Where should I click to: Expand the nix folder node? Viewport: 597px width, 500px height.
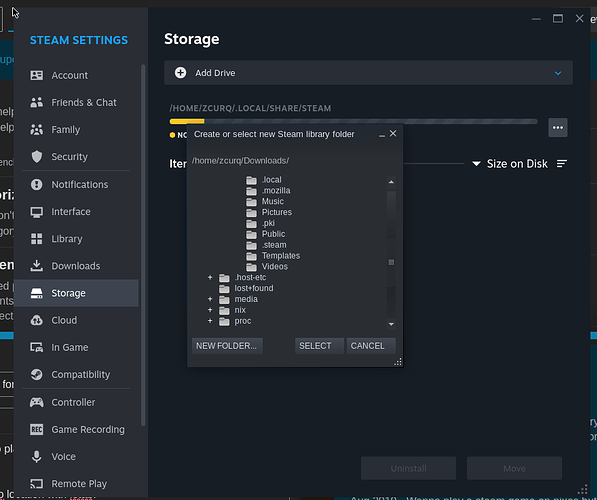210,310
